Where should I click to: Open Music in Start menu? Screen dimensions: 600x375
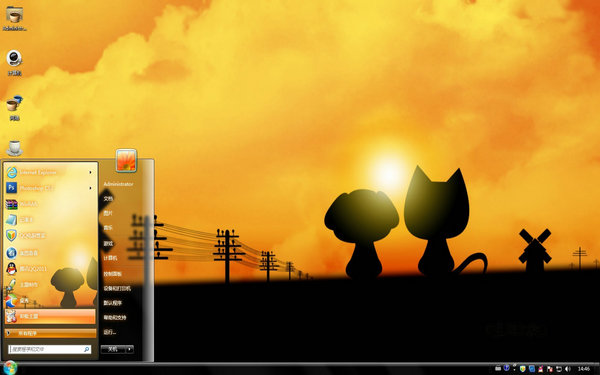coord(108,228)
